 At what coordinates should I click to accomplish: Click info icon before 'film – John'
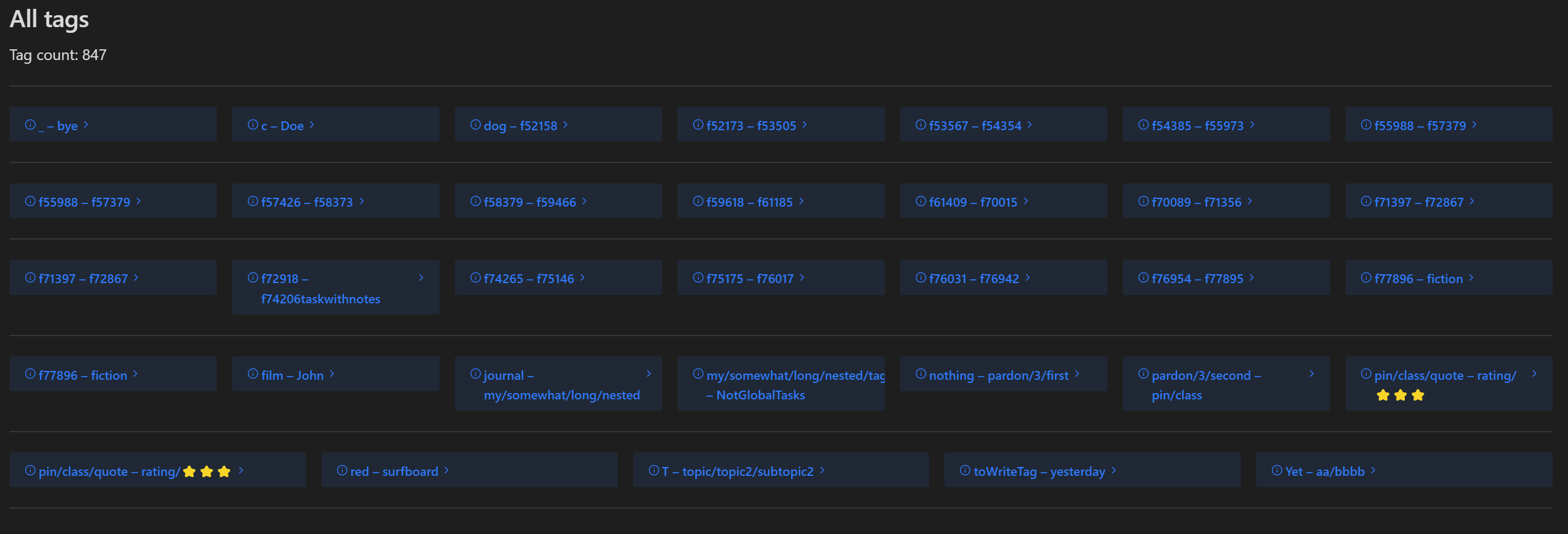tap(252, 374)
